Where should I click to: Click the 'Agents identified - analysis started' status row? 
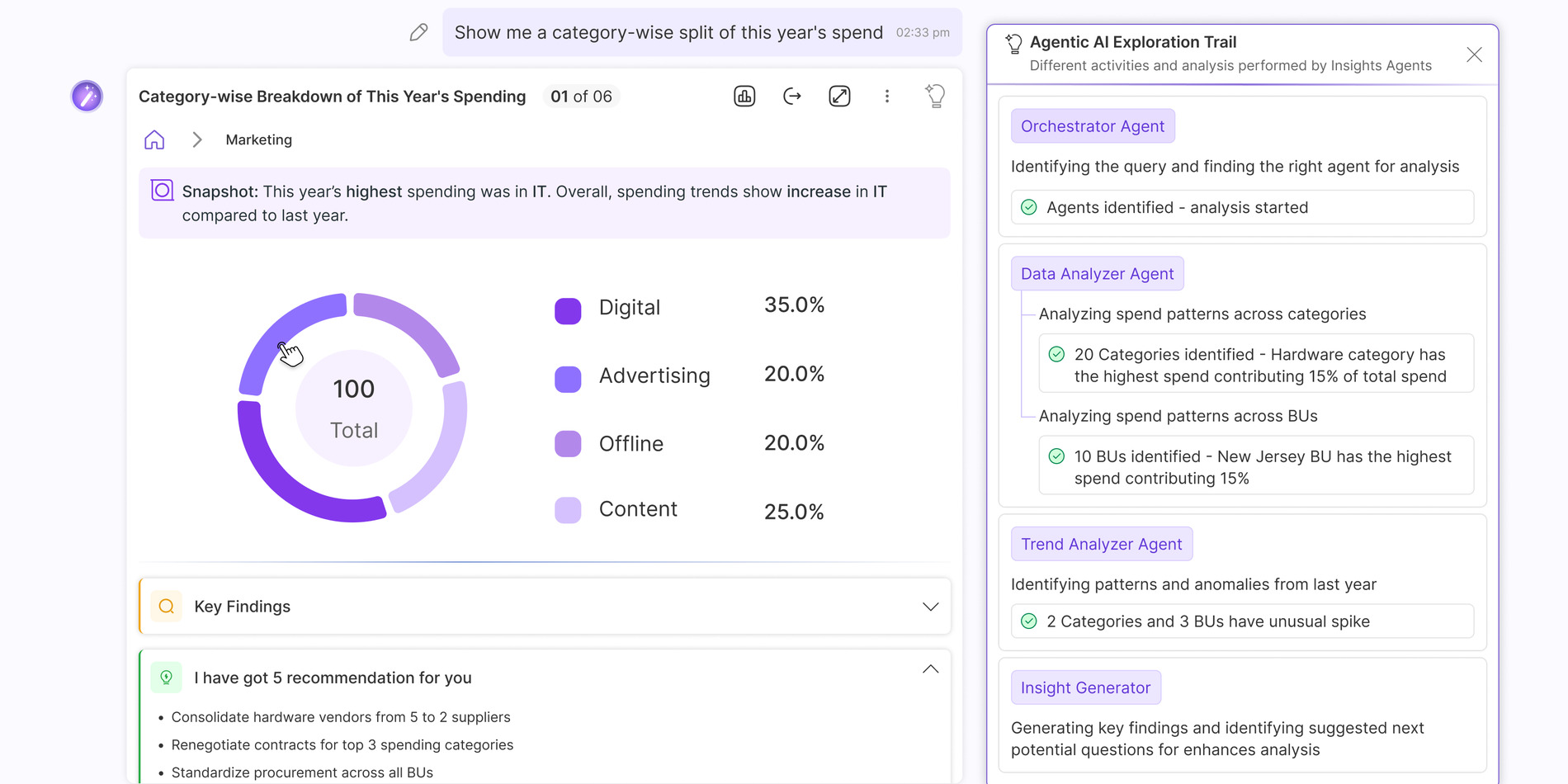pos(1242,207)
